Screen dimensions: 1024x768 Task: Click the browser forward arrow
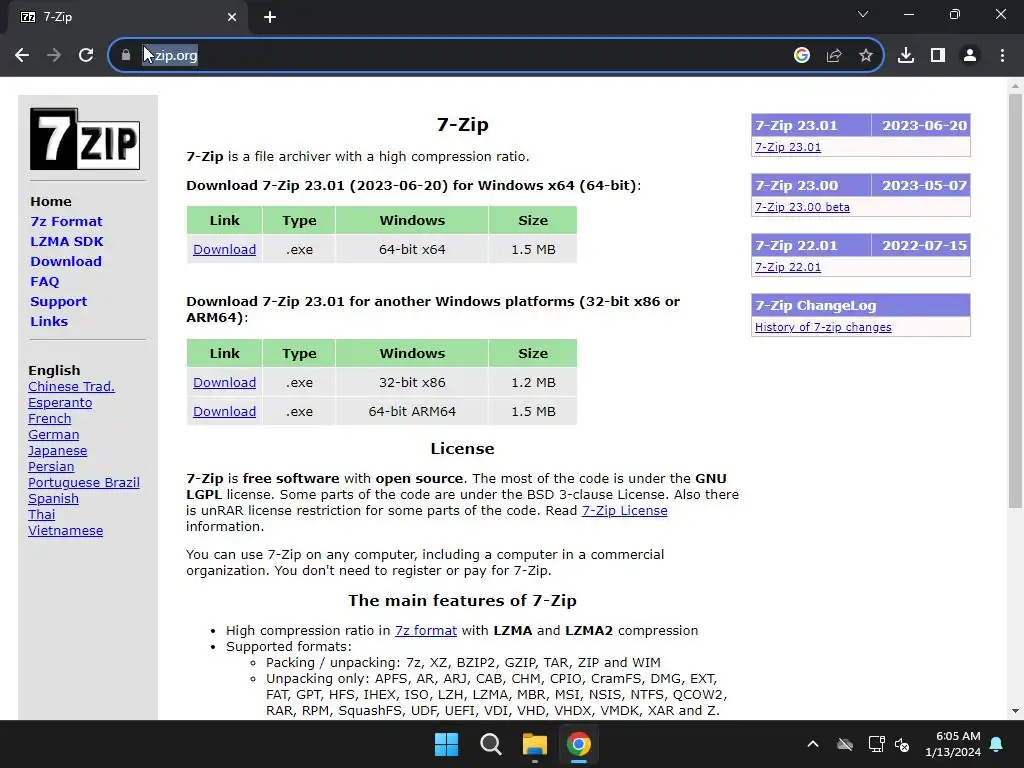point(54,56)
